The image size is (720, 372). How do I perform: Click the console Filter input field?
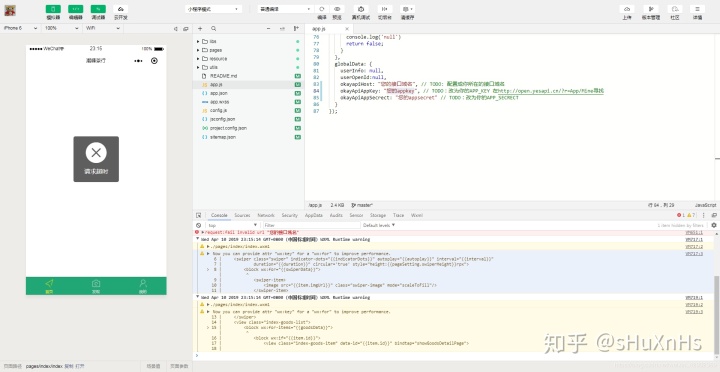click(312, 225)
